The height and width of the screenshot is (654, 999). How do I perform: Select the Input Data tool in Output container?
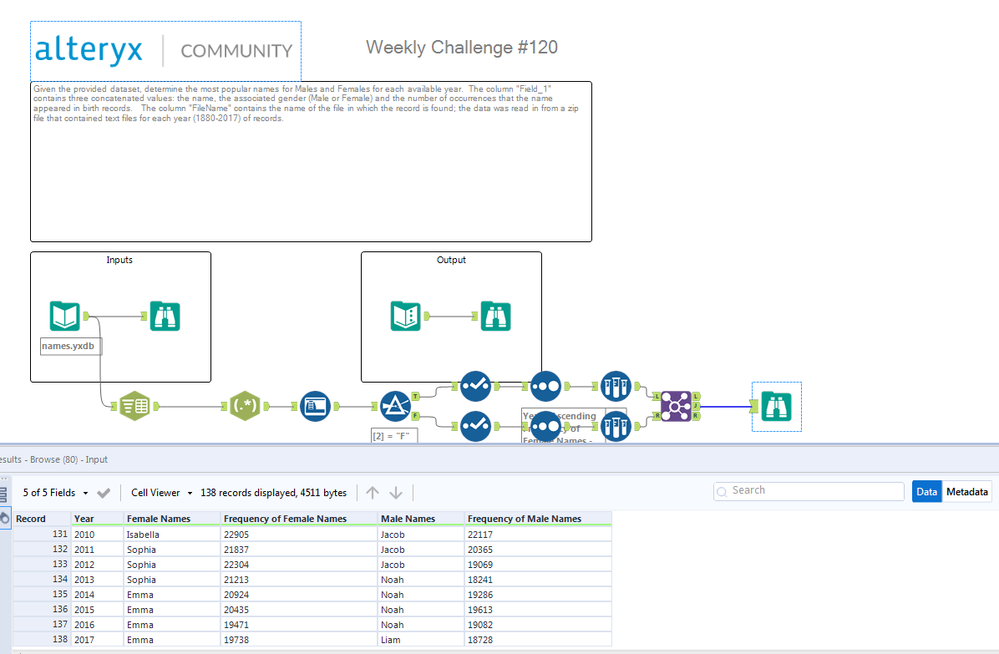pos(406,316)
